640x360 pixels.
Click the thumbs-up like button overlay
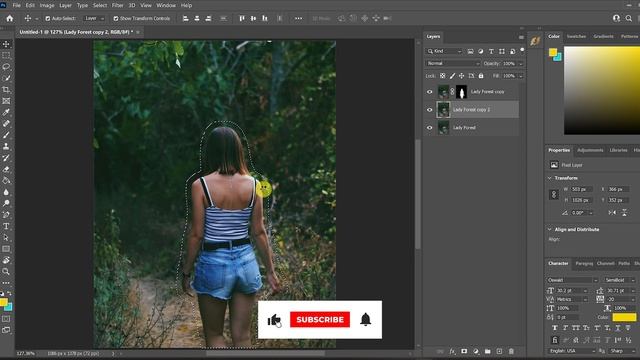(x=274, y=320)
